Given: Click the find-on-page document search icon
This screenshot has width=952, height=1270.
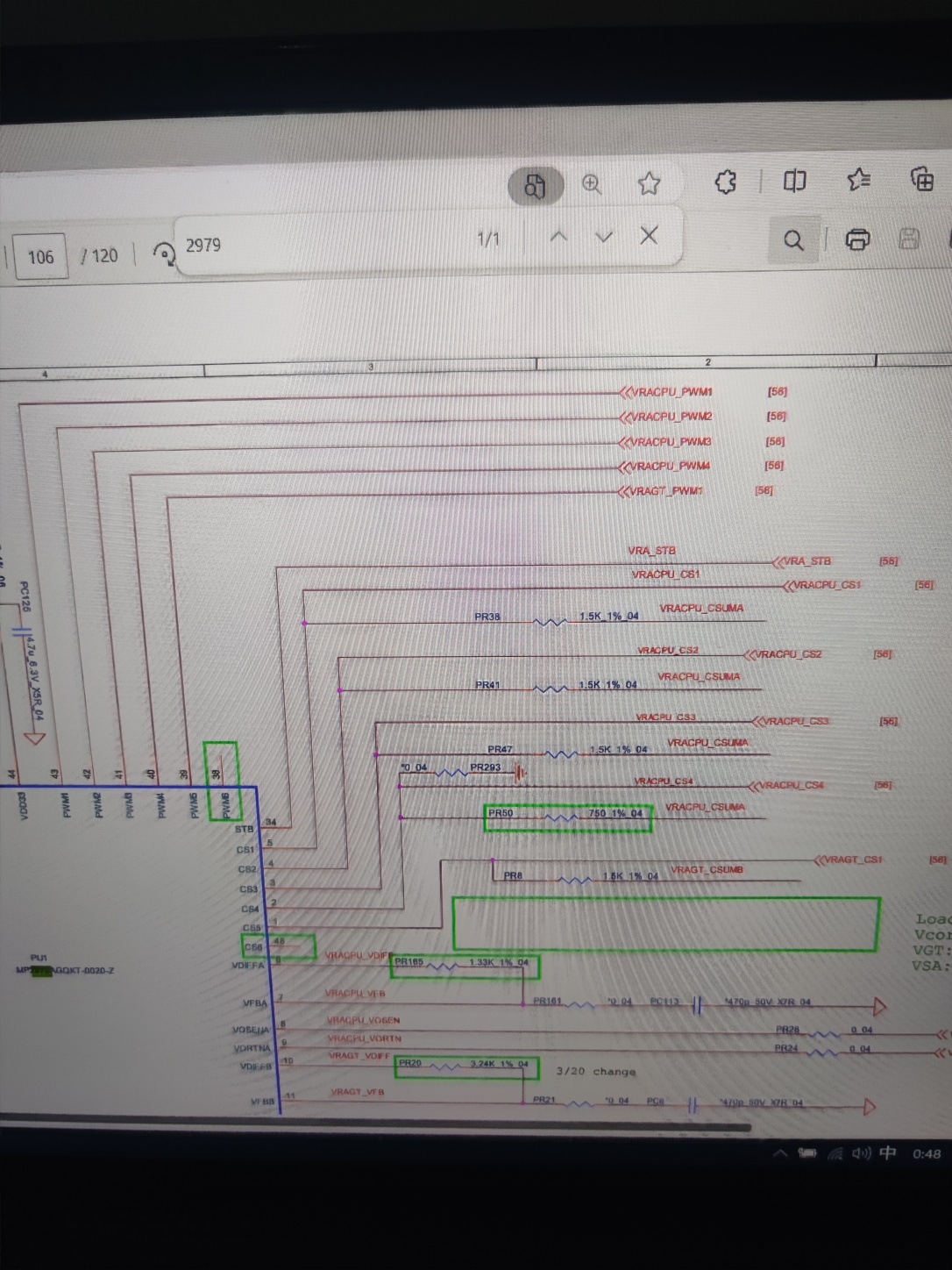Looking at the screenshot, I should [535, 185].
